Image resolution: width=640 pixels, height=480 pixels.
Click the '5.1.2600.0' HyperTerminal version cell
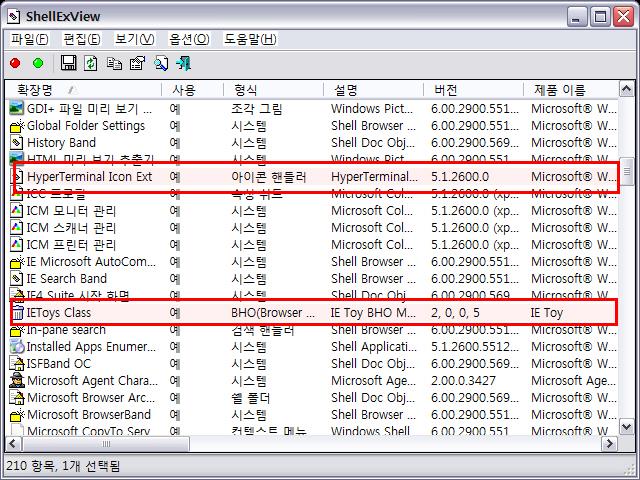(x=460, y=177)
